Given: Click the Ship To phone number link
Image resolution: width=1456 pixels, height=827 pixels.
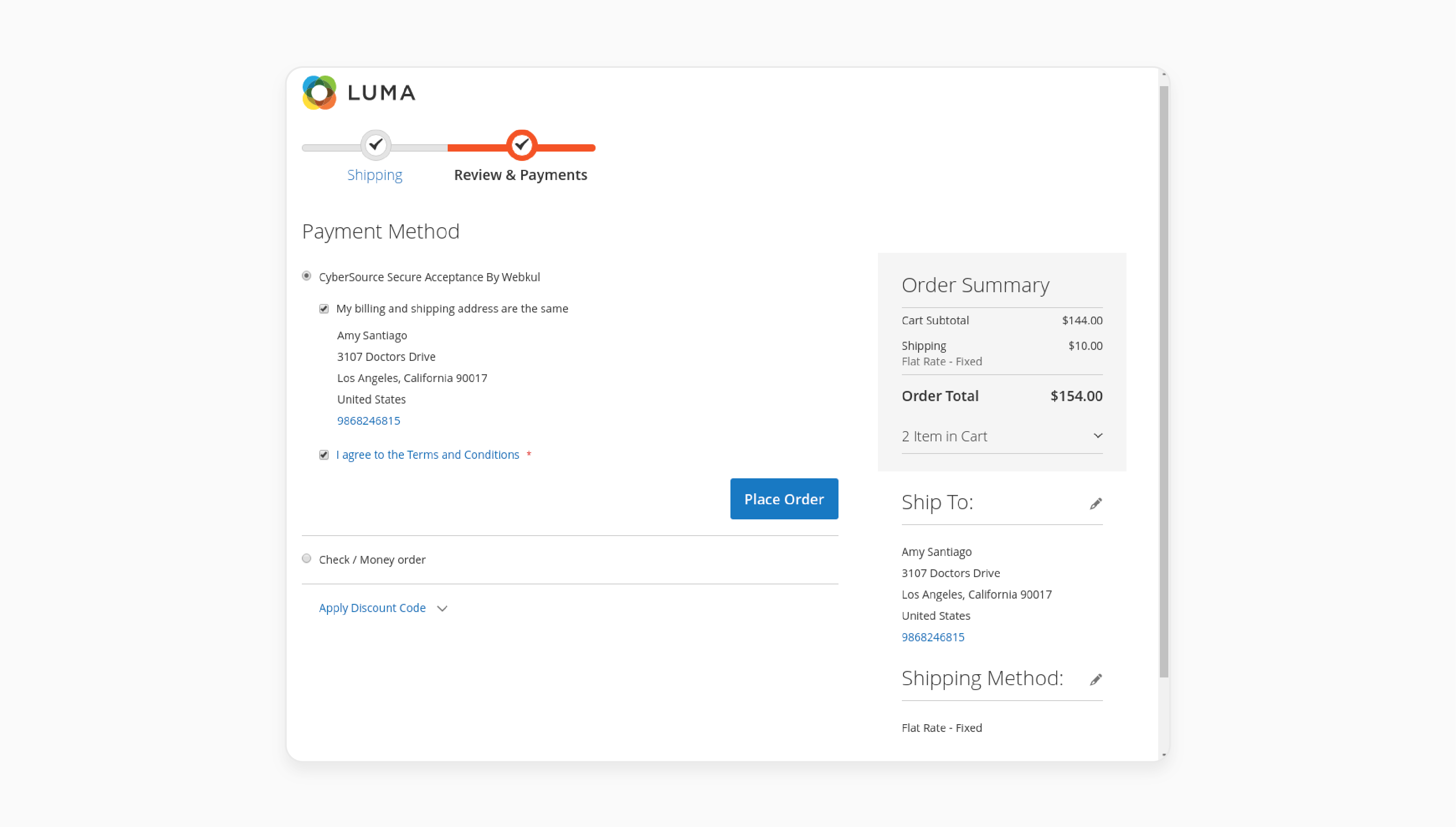Looking at the screenshot, I should click(x=933, y=637).
